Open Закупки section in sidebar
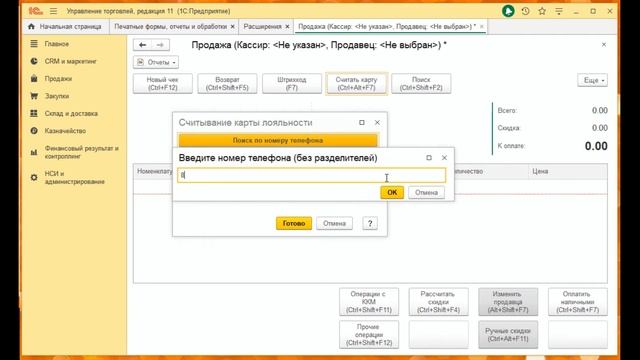Screen dimensions: 640x360 click(x=56, y=96)
